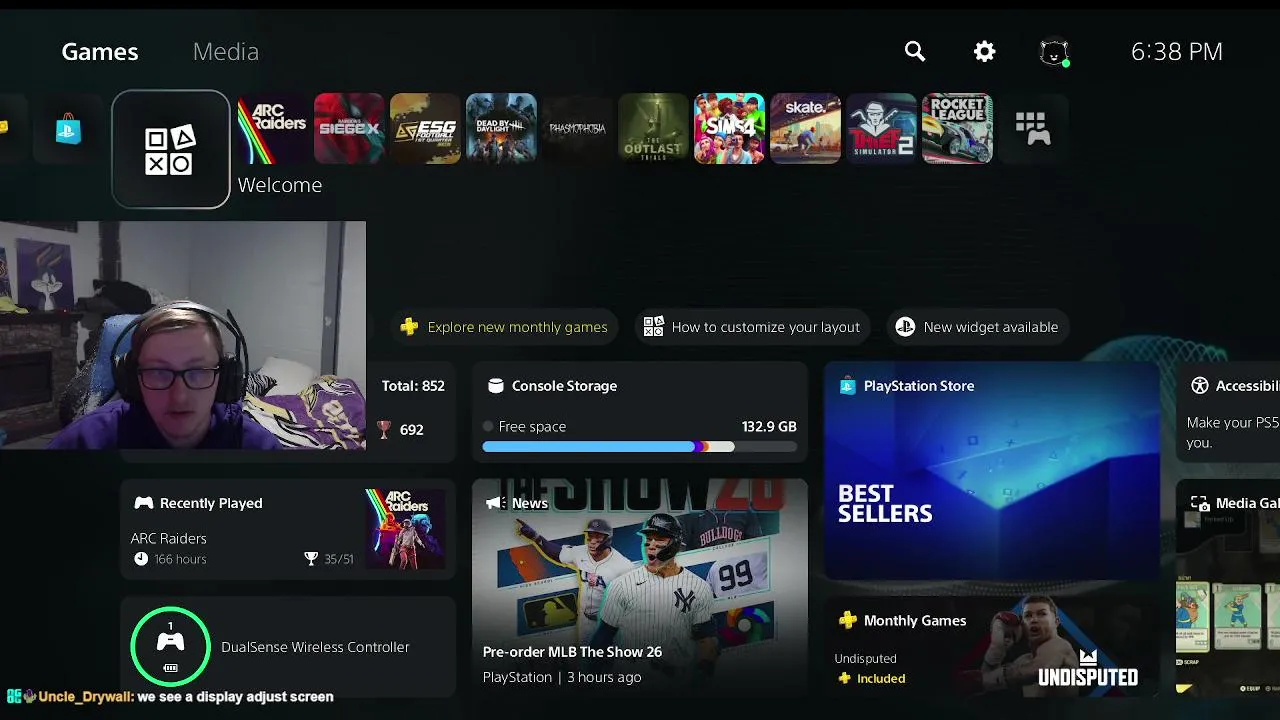The height and width of the screenshot is (720, 1280).
Task: Launch Rocket League game tile
Action: tap(957, 128)
